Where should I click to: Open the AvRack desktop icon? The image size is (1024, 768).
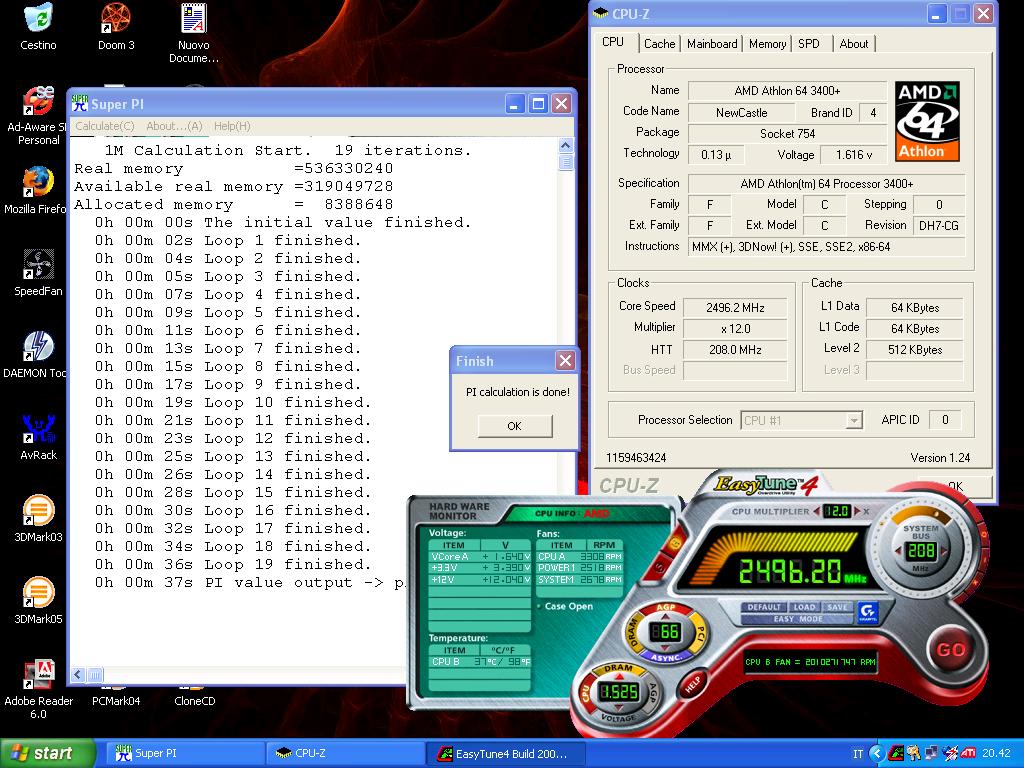tap(38, 436)
